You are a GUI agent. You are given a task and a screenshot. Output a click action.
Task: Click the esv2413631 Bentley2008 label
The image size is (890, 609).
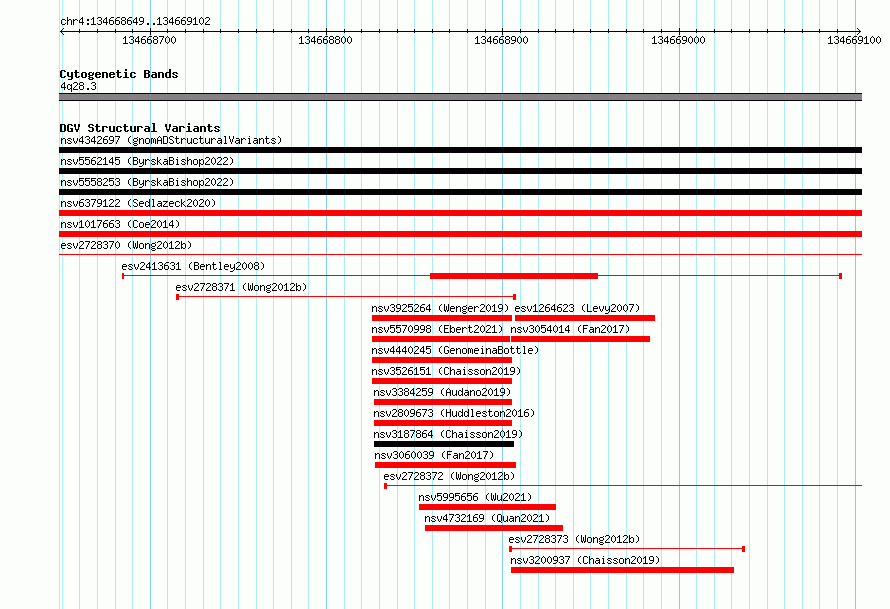193,266
